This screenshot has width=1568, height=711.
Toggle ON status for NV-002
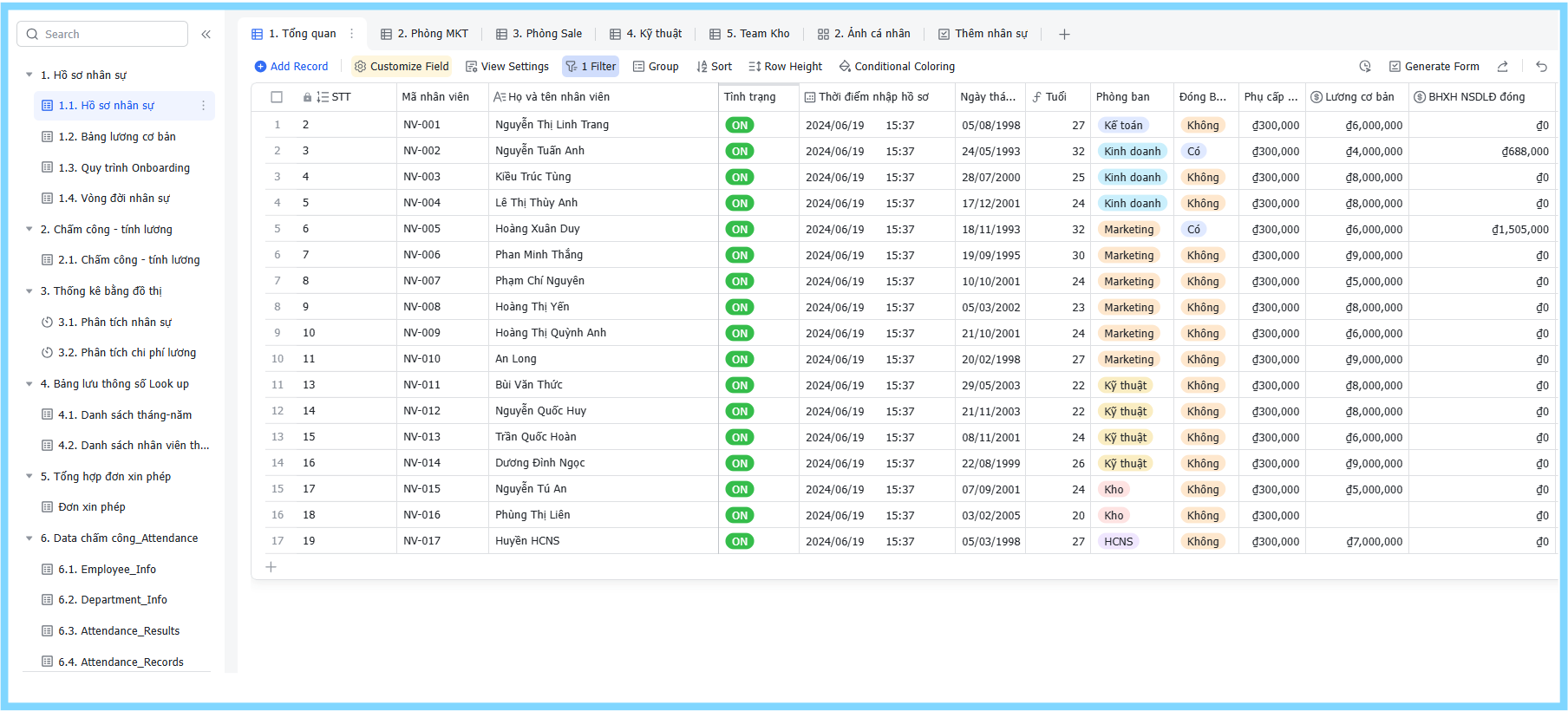coord(740,152)
